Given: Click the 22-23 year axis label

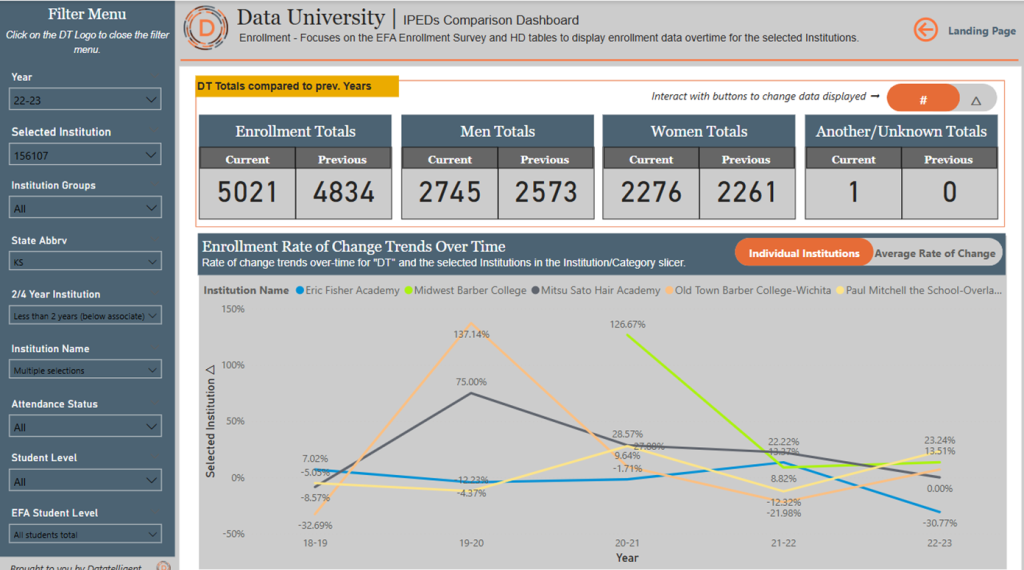Looking at the screenshot, I should pos(940,543).
